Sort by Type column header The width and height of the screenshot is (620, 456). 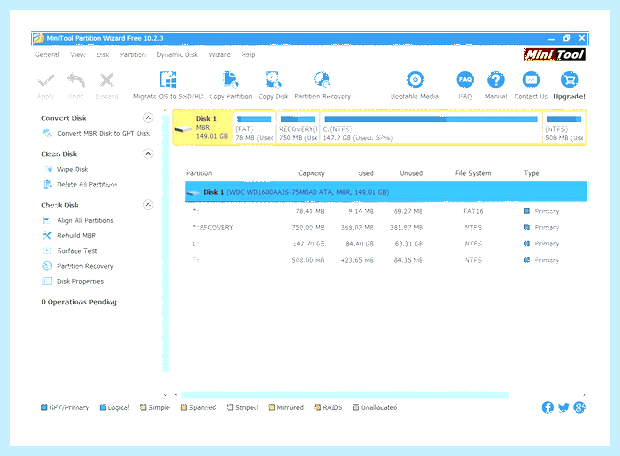[x=531, y=173]
